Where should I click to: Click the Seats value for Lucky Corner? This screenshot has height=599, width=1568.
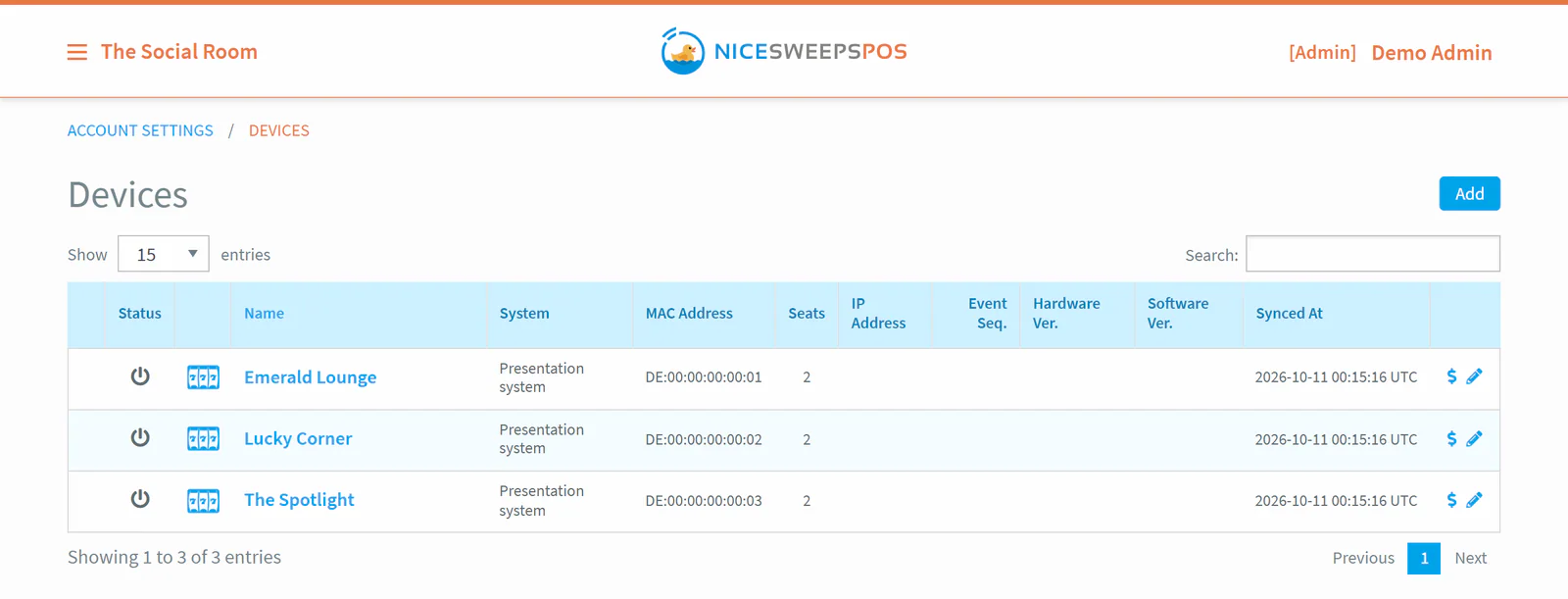807,439
